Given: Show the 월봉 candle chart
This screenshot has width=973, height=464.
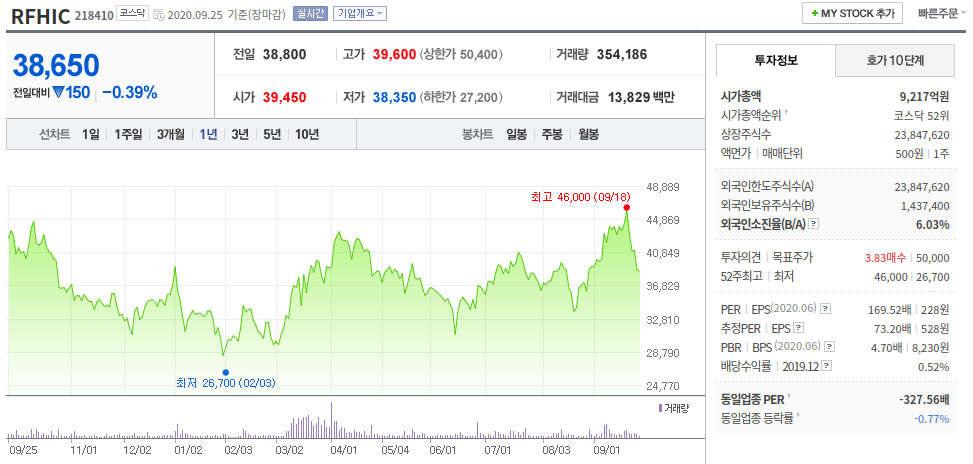Looking at the screenshot, I should (588, 134).
